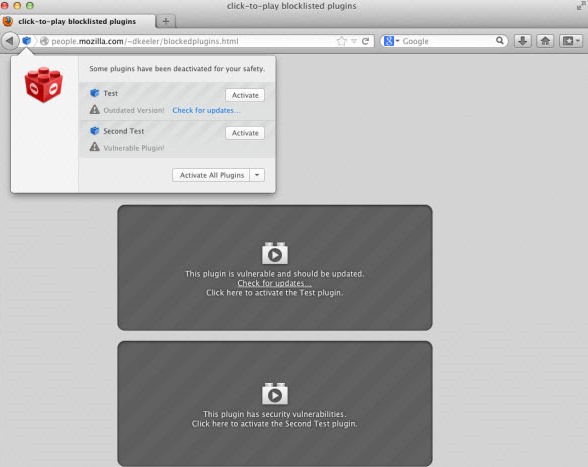The image size is (588, 467).
Task: Open the Bookmarks menu toolbar button
Action: [571, 41]
